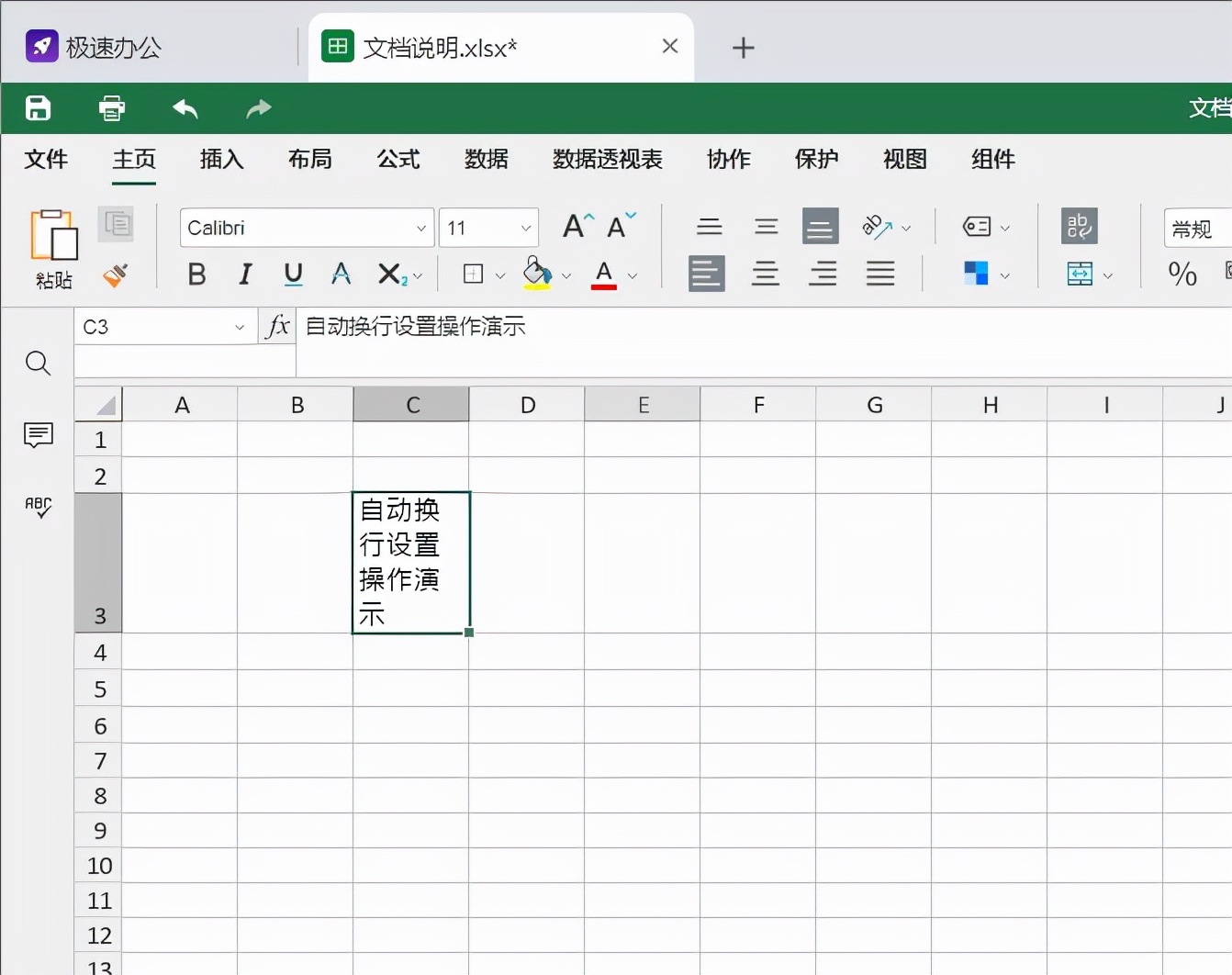Screen dimensions: 1232x975
Task: Toggle strikethrough on selected text
Action: (341, 274)
